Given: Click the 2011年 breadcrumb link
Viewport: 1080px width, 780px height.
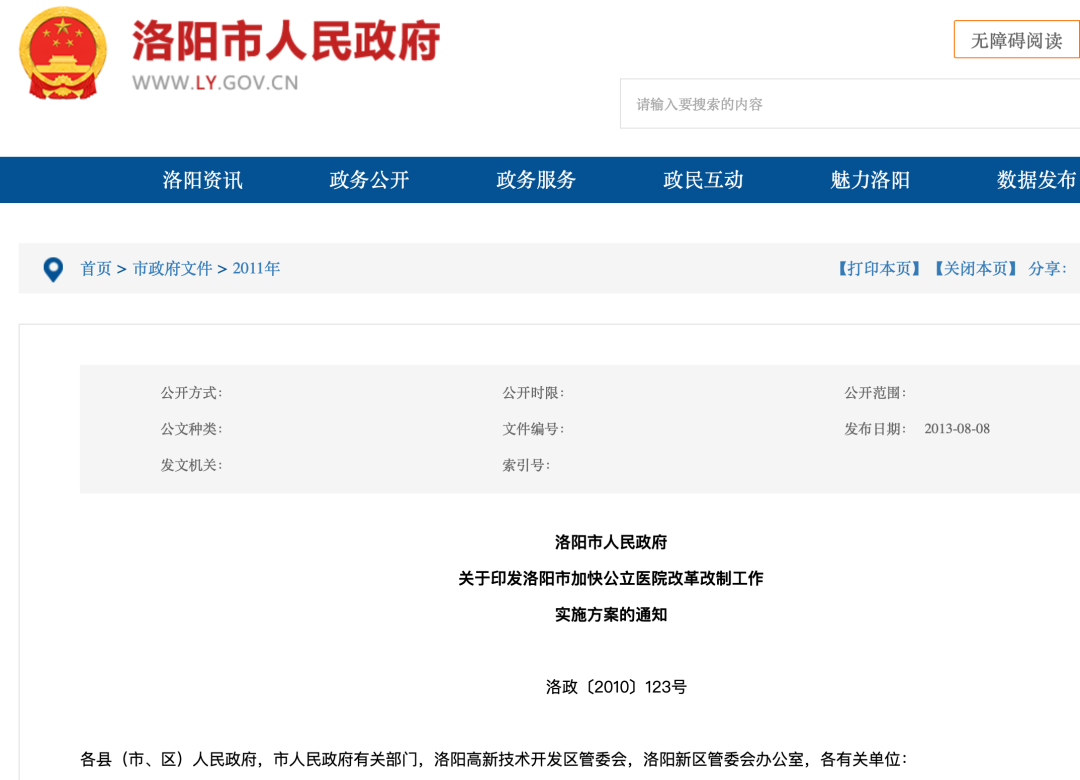Looking at the screenshot, I should tap(256, 269).
